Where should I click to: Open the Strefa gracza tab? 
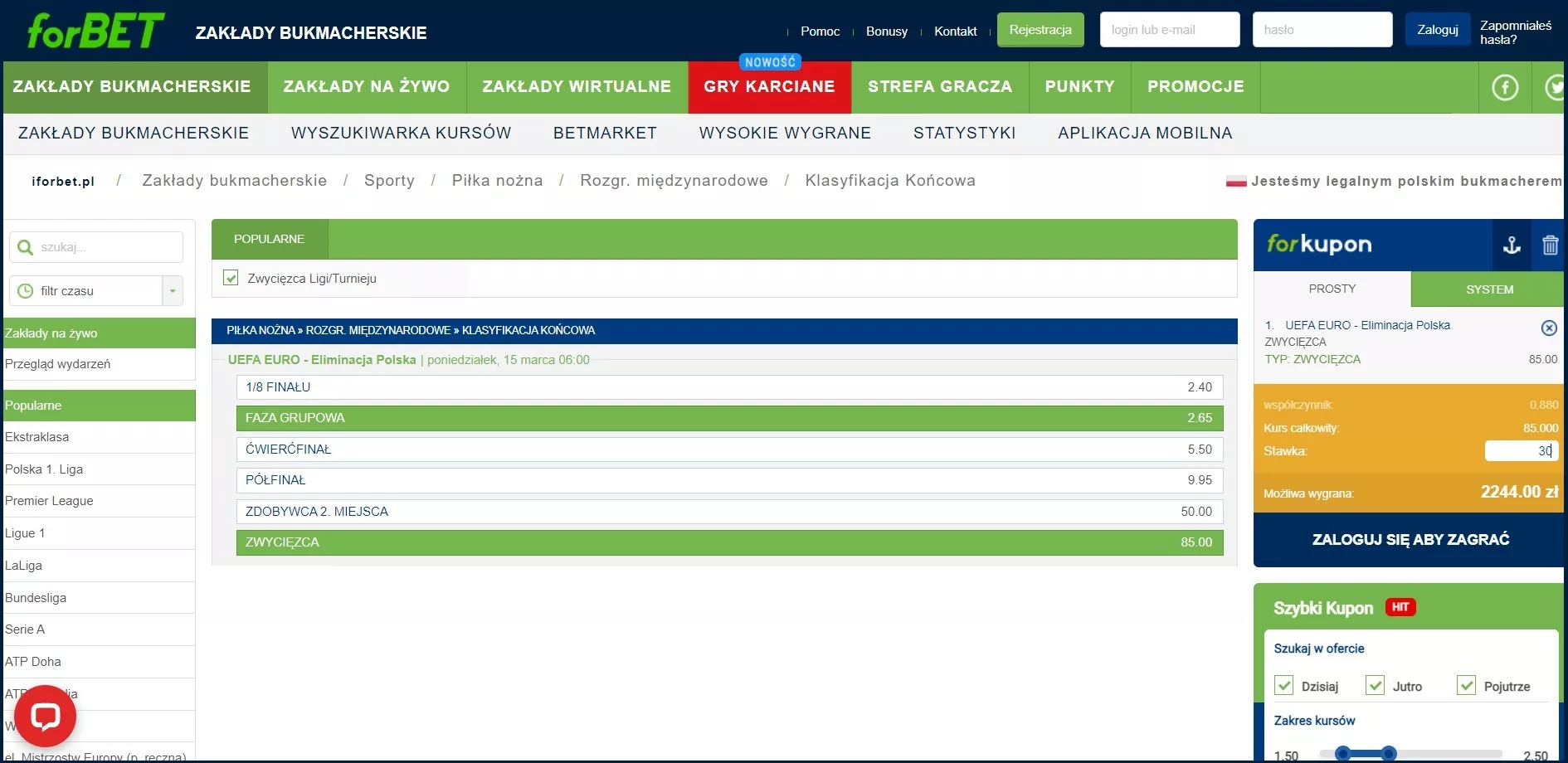[x=940, y=87]
